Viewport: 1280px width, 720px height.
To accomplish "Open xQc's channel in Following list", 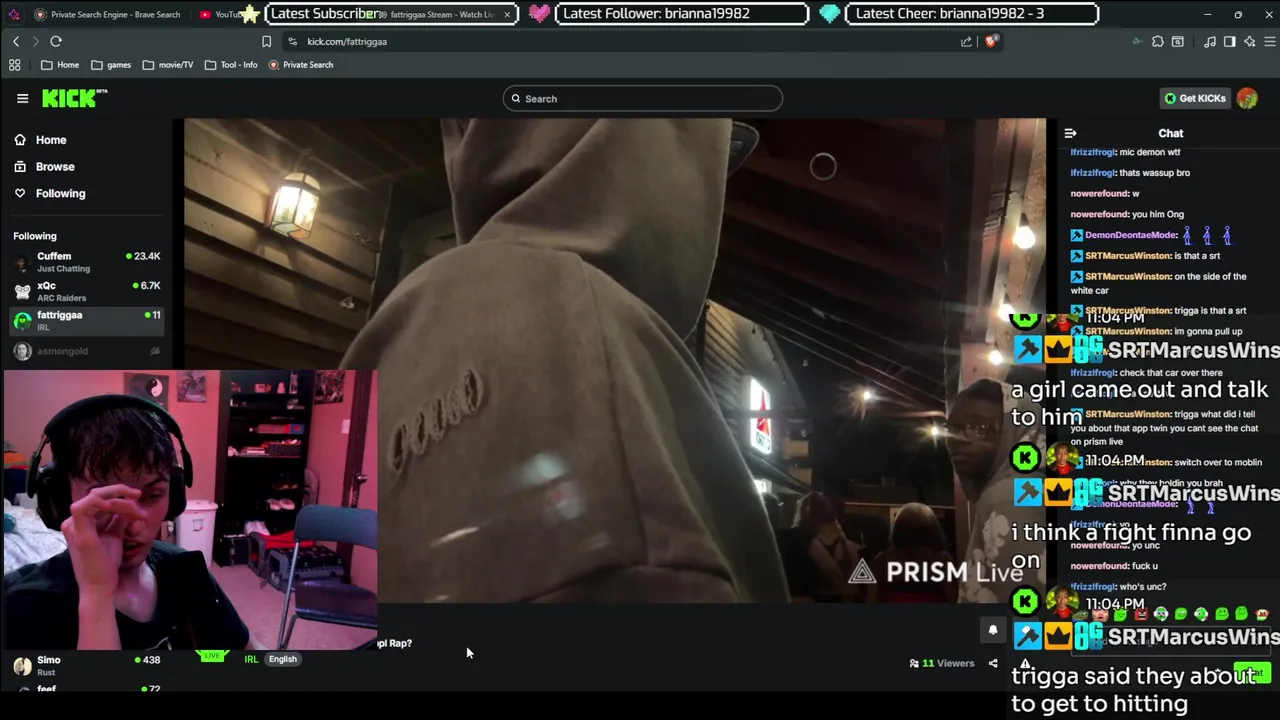I will click(86, 291).
